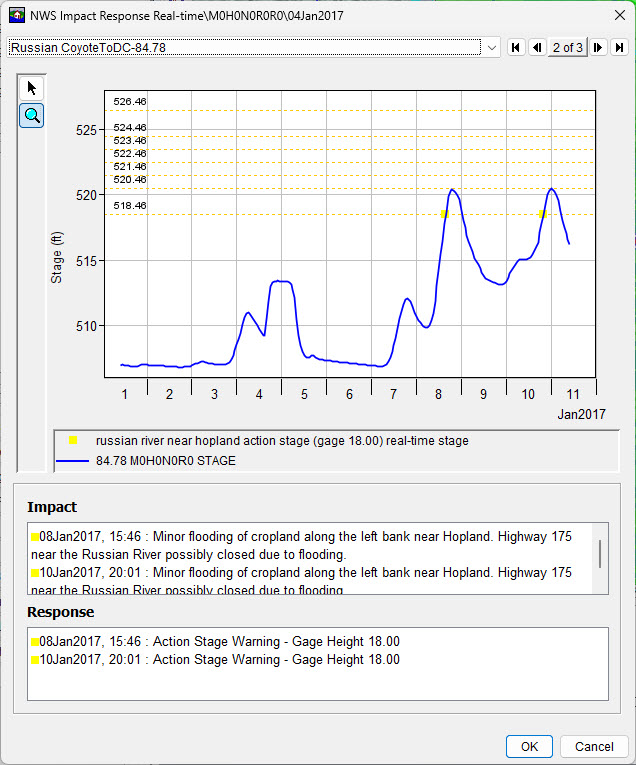Click the application icon in title bar
Image resolution: width=636 pixels, height=765 pixels.
pyautogui.click(x=15, y=16)
